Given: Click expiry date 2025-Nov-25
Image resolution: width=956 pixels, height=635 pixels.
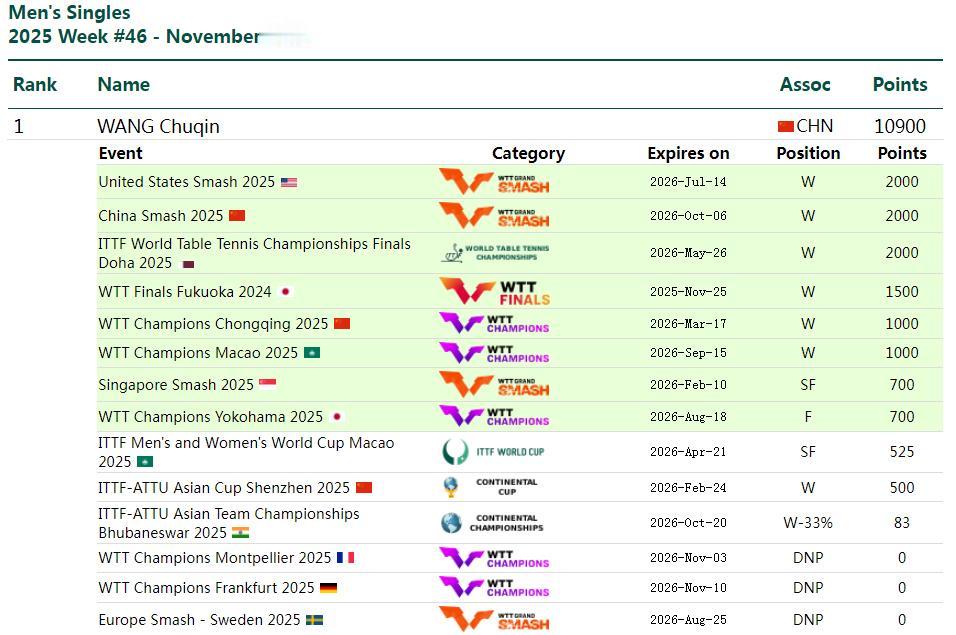Looking at the screenshot, I should (x=688, y=292).
